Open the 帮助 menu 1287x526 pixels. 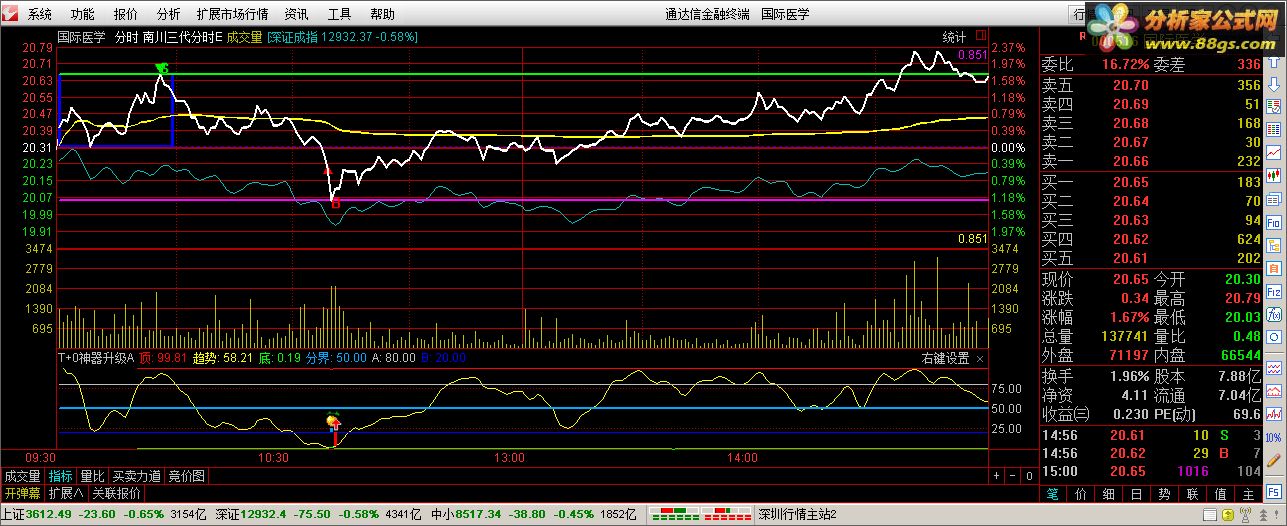(x=382, y=14)
